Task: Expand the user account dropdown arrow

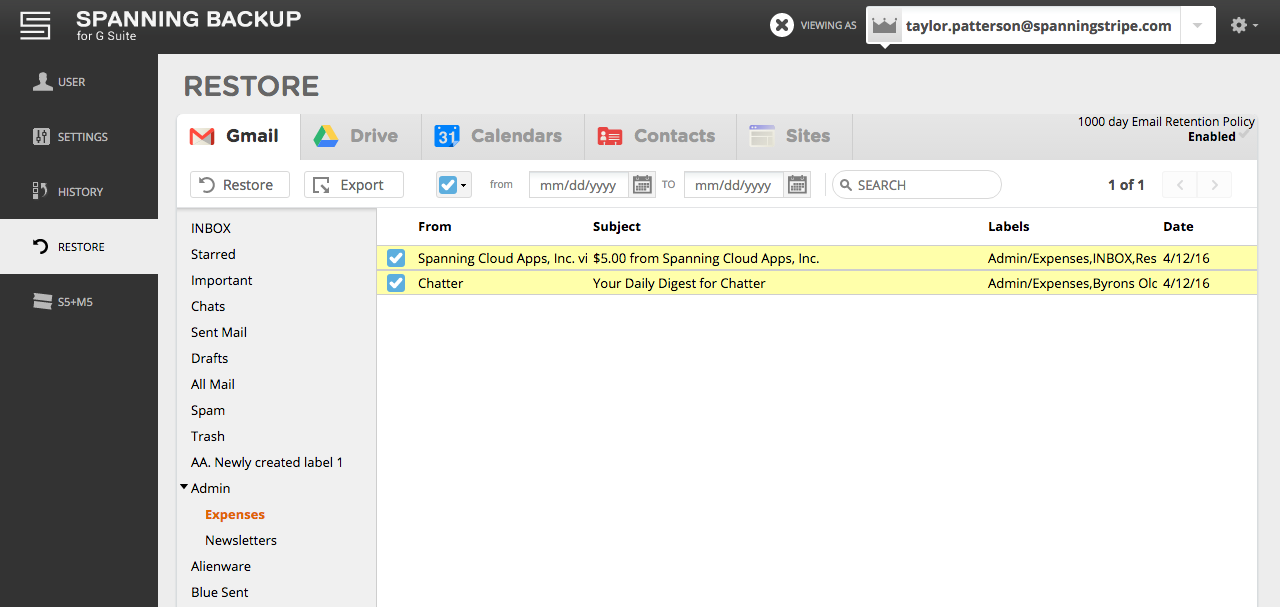Action: (1197, 26)
